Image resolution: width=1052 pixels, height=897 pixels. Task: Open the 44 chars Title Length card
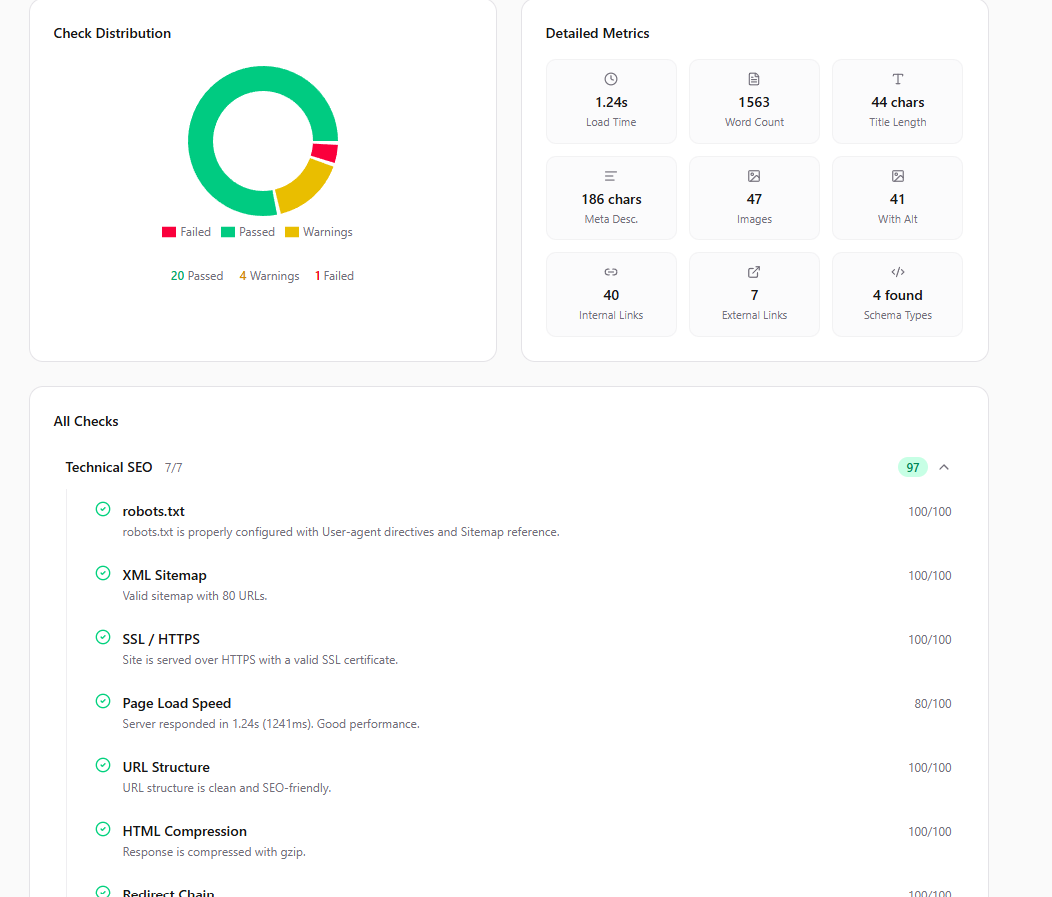[898, 101]
